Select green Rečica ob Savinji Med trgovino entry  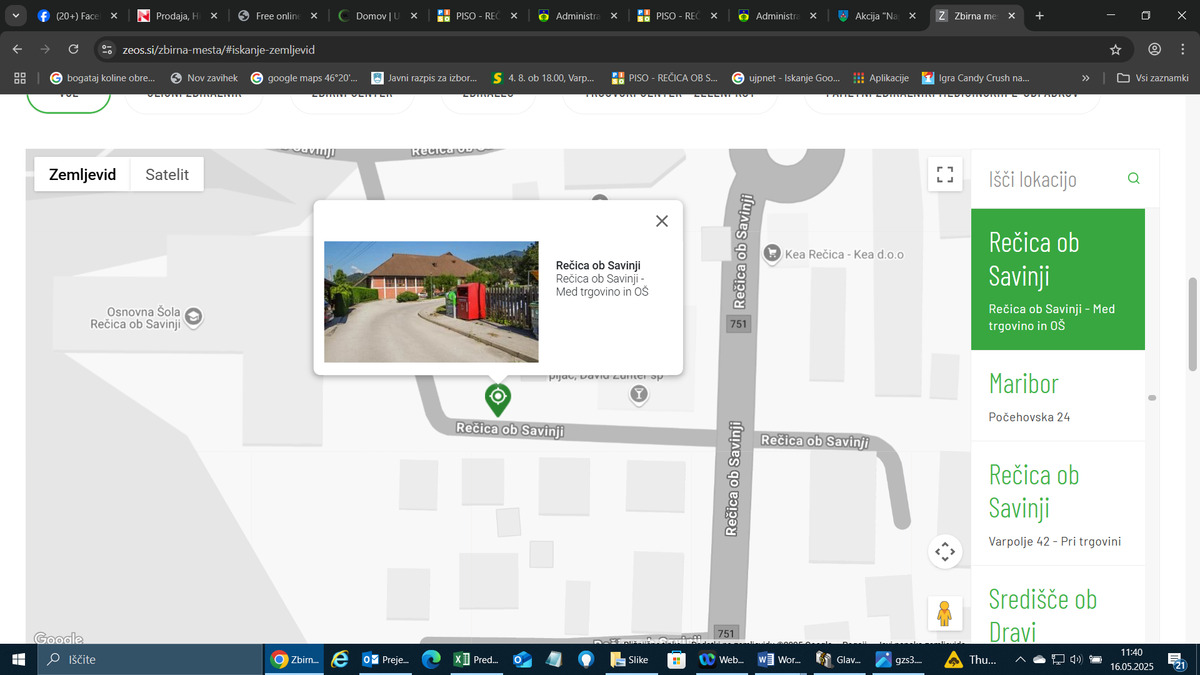click(1058, 280)
